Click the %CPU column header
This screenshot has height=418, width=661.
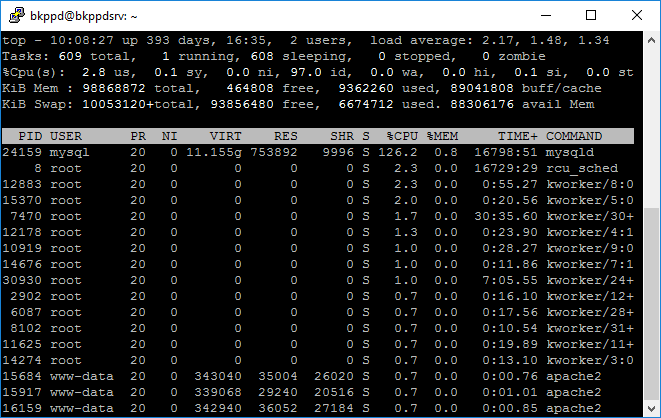coord(402,136)
